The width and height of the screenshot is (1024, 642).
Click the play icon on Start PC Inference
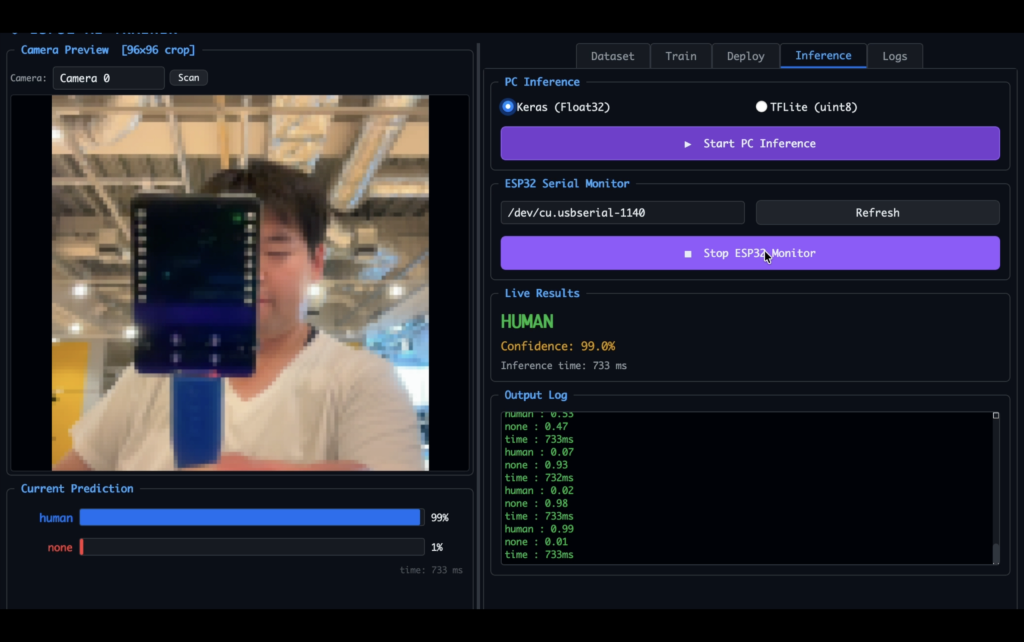[x=687, y=144]
